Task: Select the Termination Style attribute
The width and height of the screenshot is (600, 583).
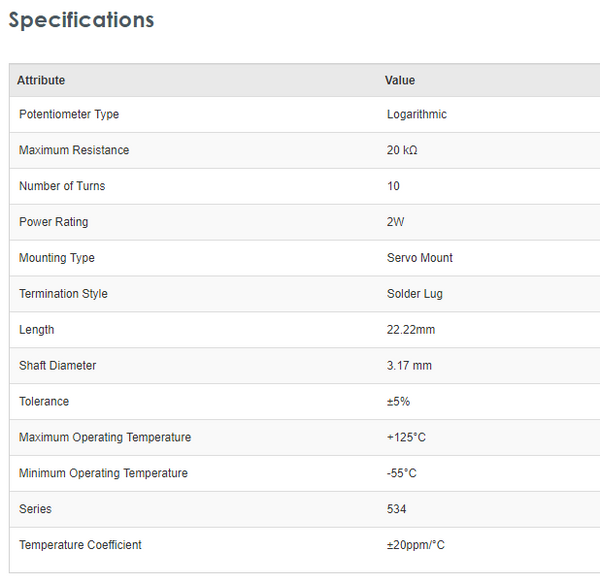Action: pos(63,294)
